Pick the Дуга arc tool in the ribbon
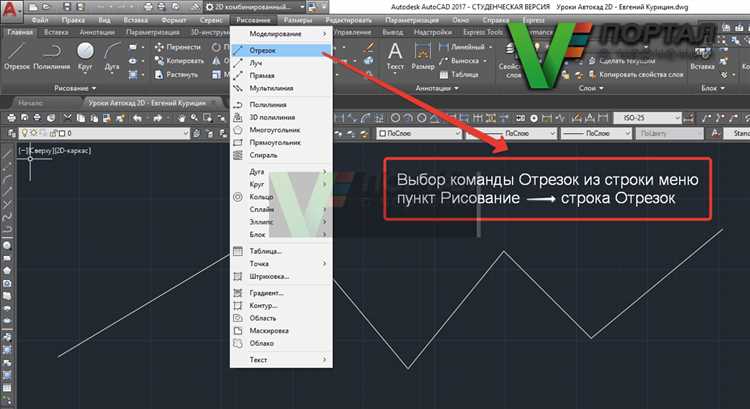This screenshot has height=409, width=750. click(x=112, y=56)
